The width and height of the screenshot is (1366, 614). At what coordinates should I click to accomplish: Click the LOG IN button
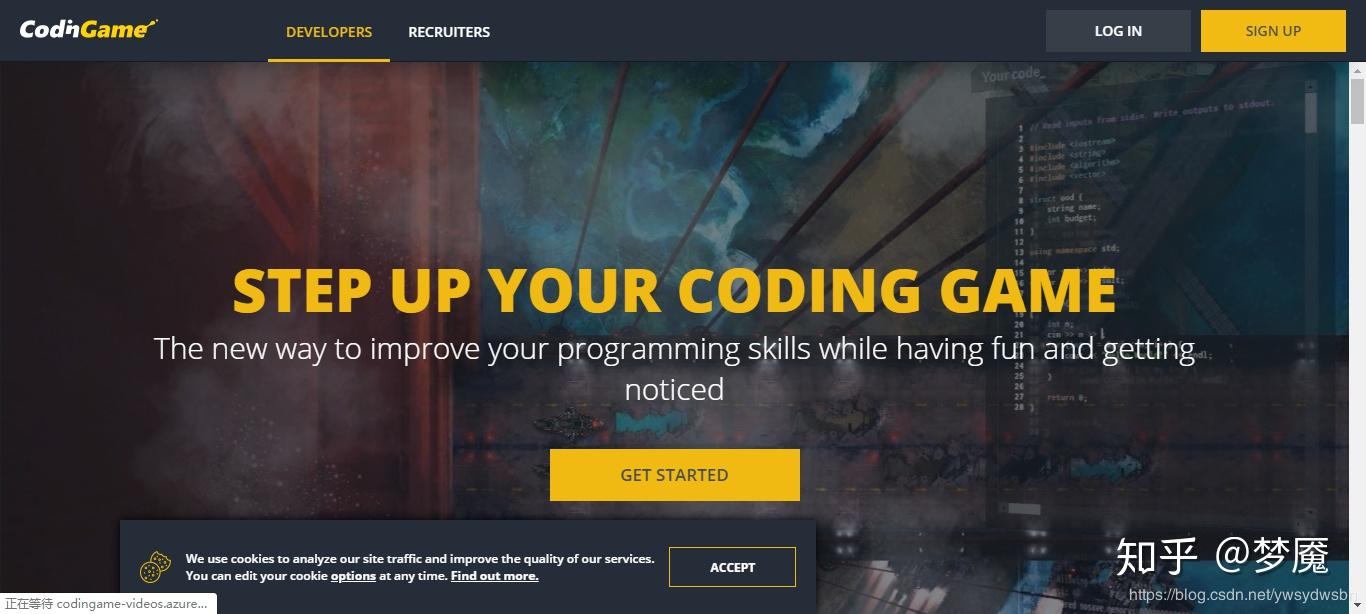pyautogui.click(x=1118, y=31)
